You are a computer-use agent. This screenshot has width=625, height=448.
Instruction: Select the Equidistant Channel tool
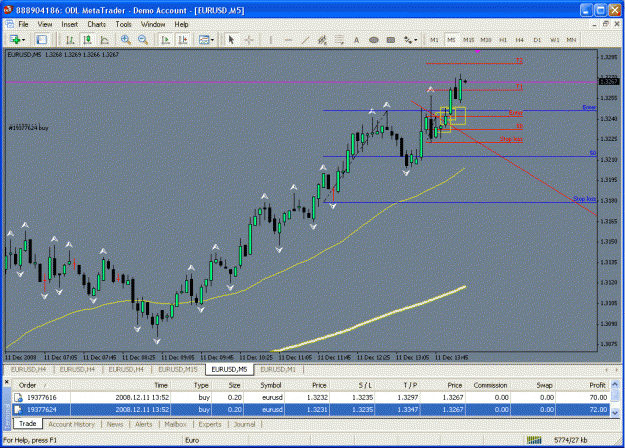pos(322,39)
